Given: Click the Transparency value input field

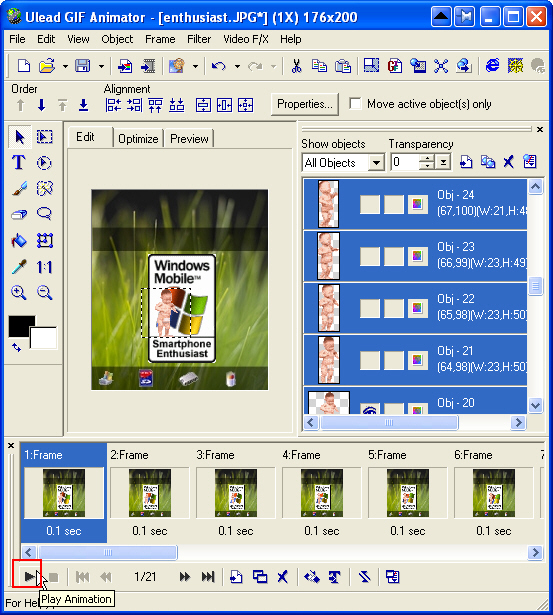Looking at the screenshot, I should (405, 162).
